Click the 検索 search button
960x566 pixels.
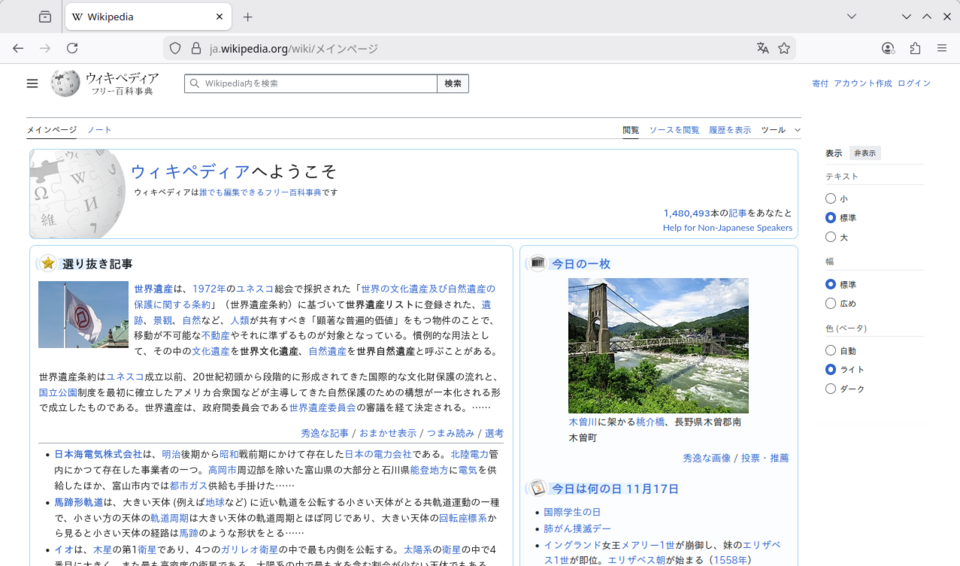click(x=453, y=83)
